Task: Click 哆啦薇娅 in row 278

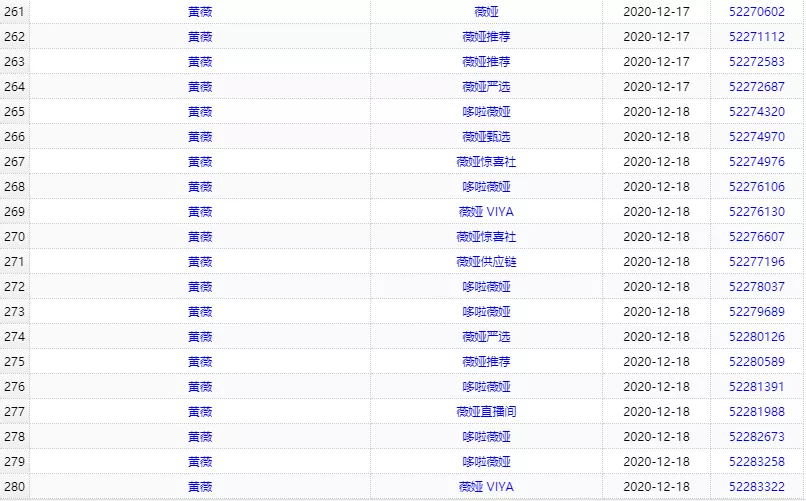Action: (486, 437)
